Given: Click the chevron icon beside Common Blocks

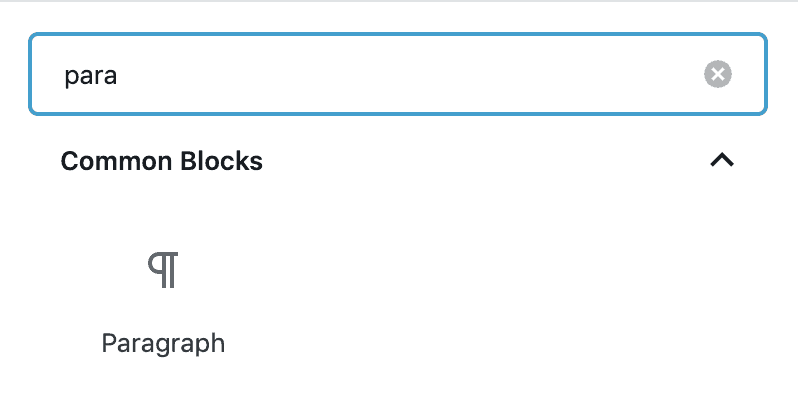Looking at the screenshot, I should coord(722,161).
